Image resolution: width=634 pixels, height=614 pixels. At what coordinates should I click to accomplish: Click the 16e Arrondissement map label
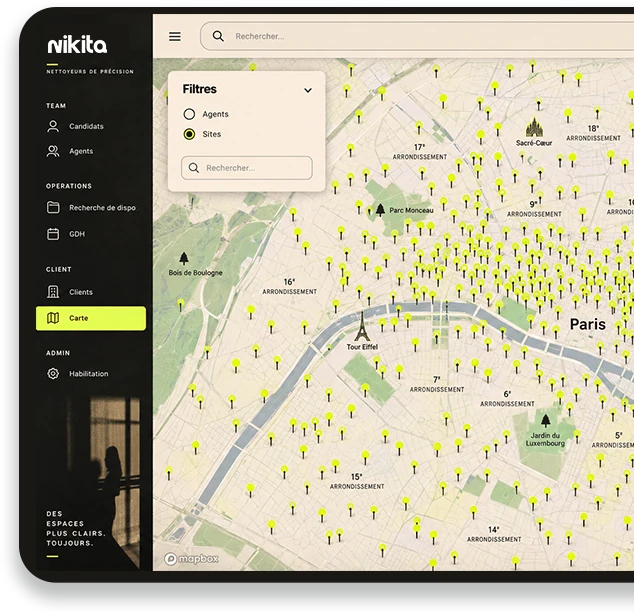pyautogui.click(x=290, y=287)
